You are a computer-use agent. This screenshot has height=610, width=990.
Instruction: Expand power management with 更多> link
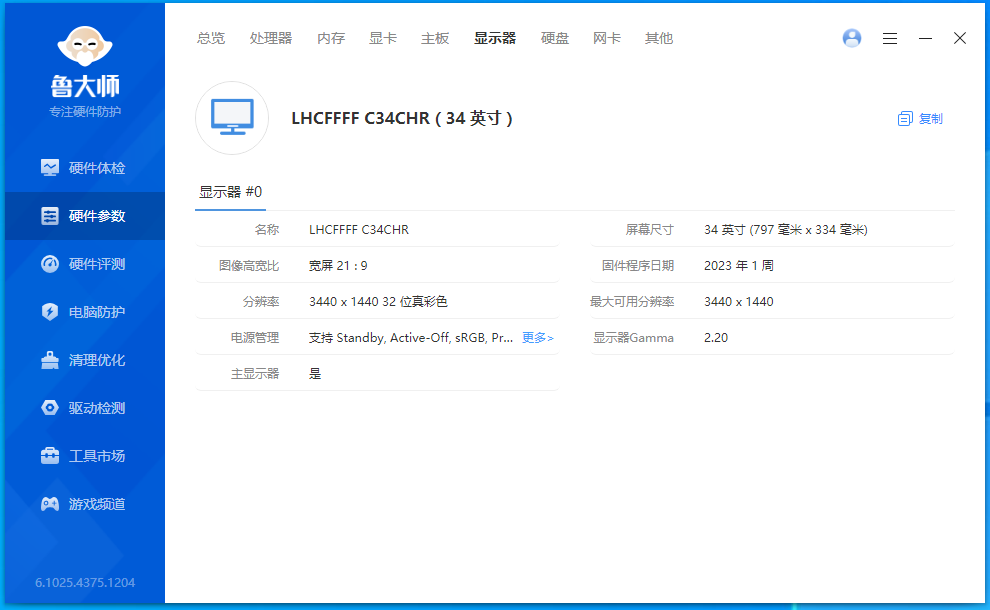click(537, 338)
